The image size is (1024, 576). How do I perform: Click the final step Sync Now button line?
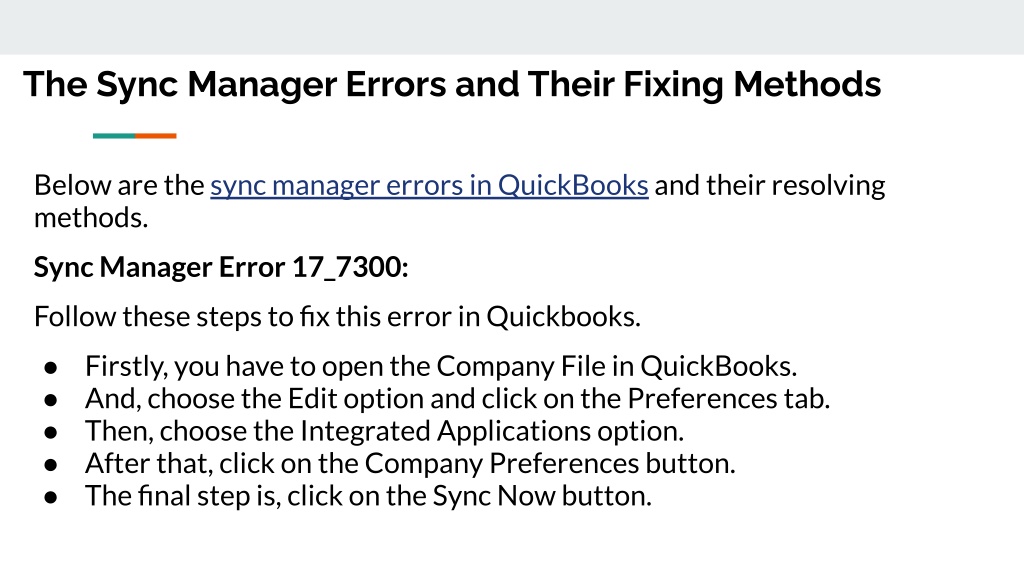point(368,496)
